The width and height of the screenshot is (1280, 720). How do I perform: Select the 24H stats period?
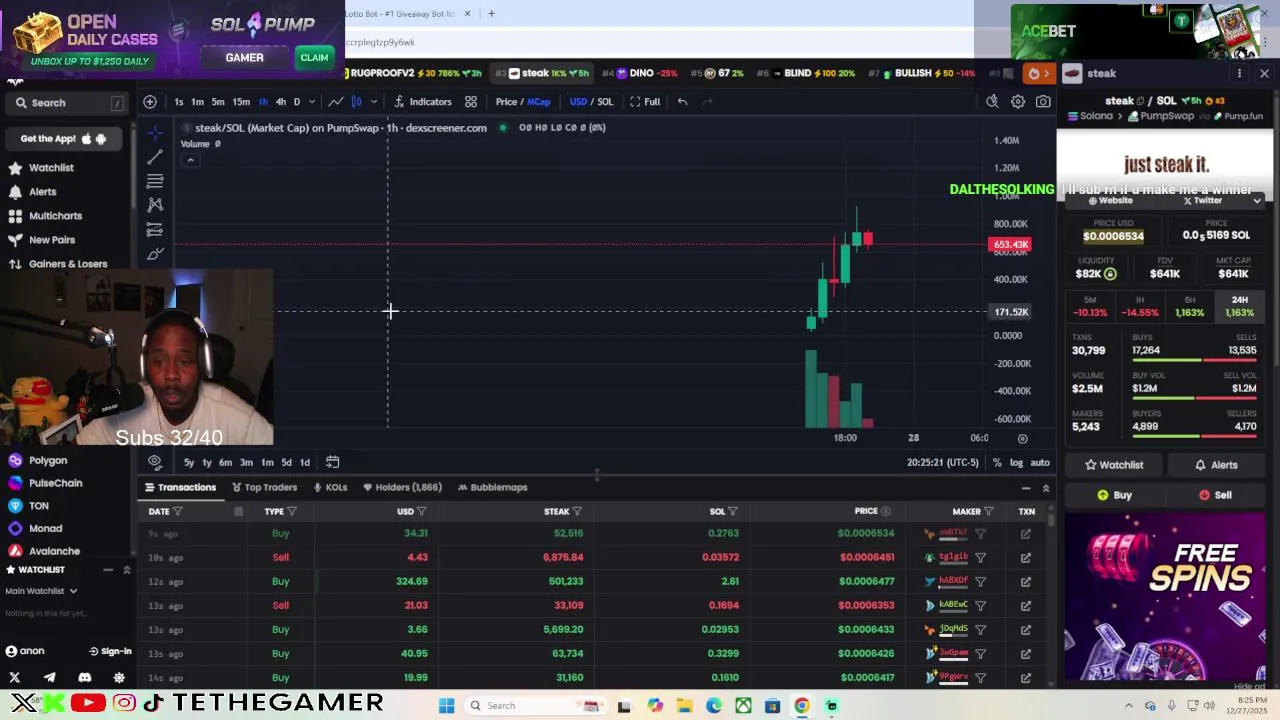pos(1240,306)
